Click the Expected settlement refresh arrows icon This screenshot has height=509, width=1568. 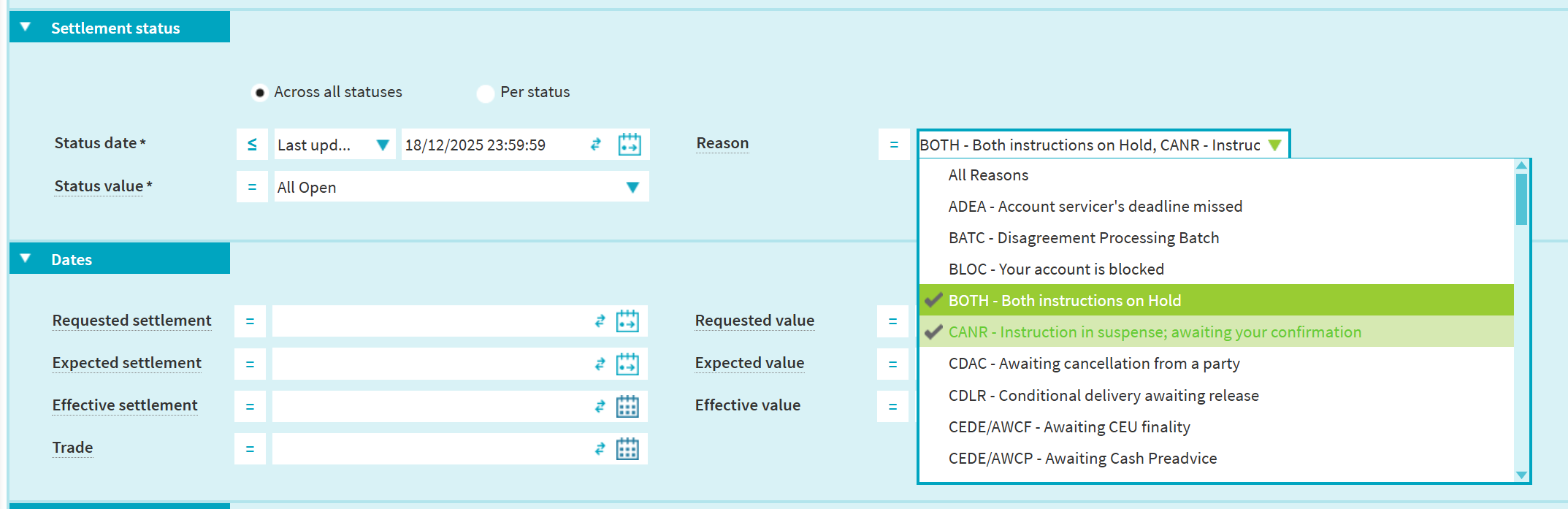pyautogui.click(x=600, y=364)
